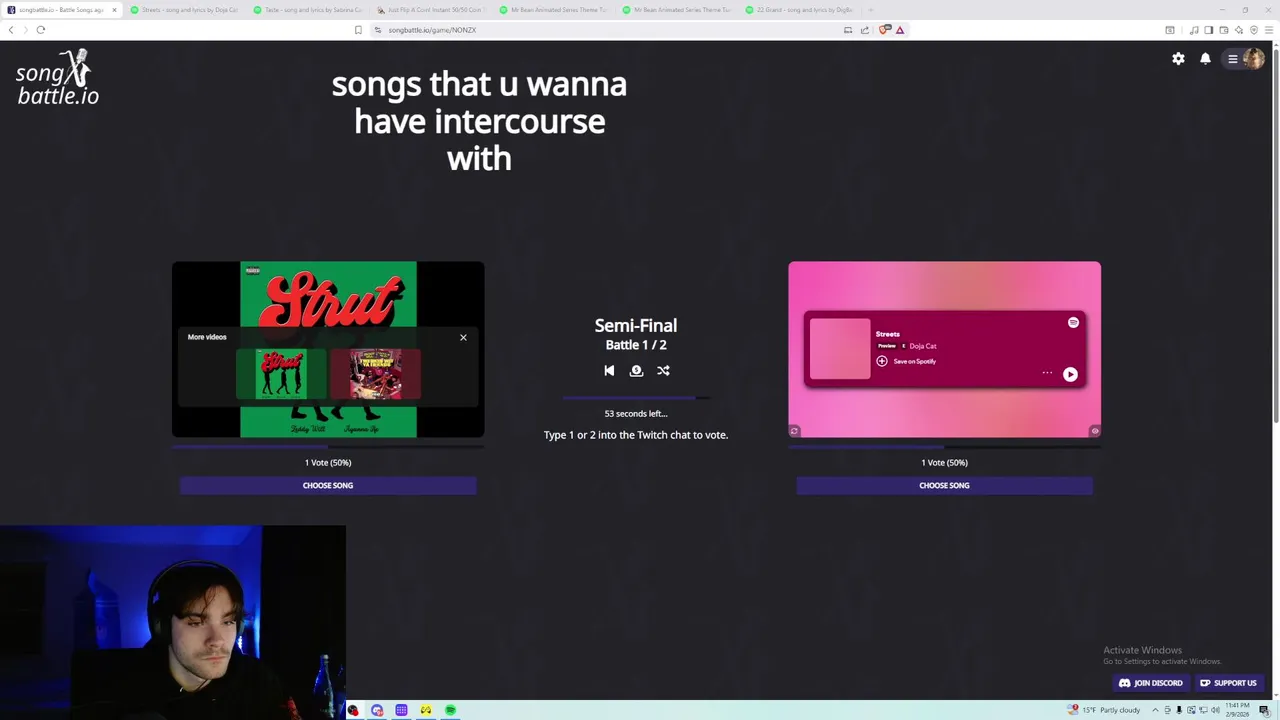Open the volume control in system tray

[1215, 710]
